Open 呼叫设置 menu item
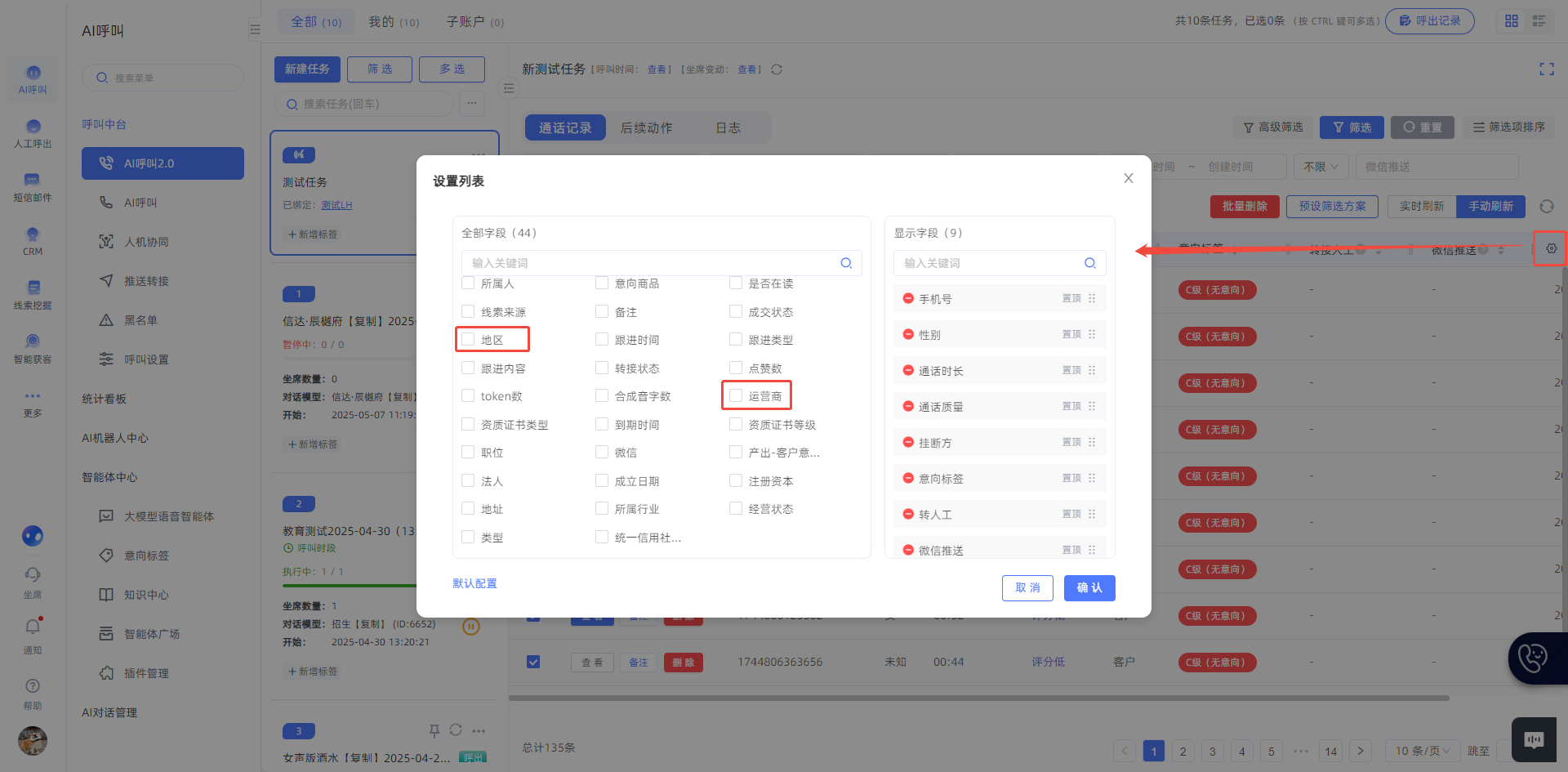This screenshot has width=1568, height=772. click(x=146, y=359)
